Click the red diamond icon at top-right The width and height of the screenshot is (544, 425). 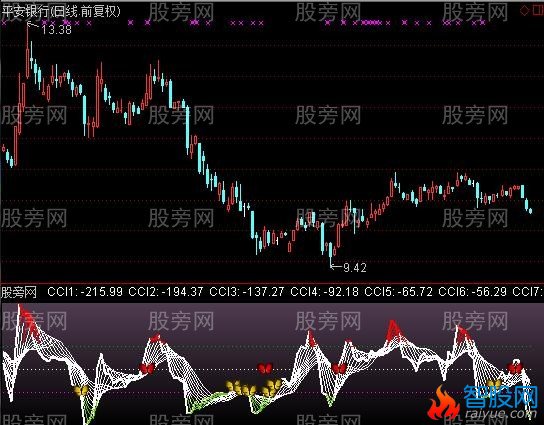[x=524, y=10]
